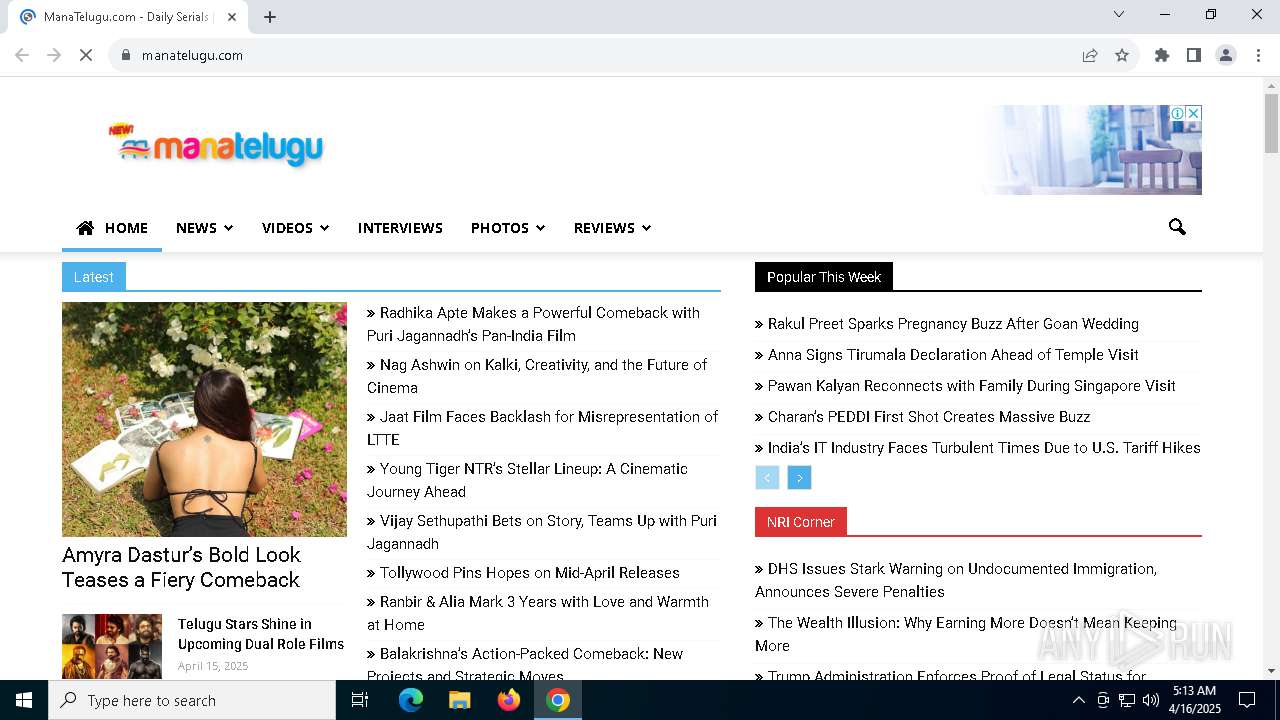Screen dimensions: 1280x720
Task: Open the share page icon
Action: [x=1090, y=55]
